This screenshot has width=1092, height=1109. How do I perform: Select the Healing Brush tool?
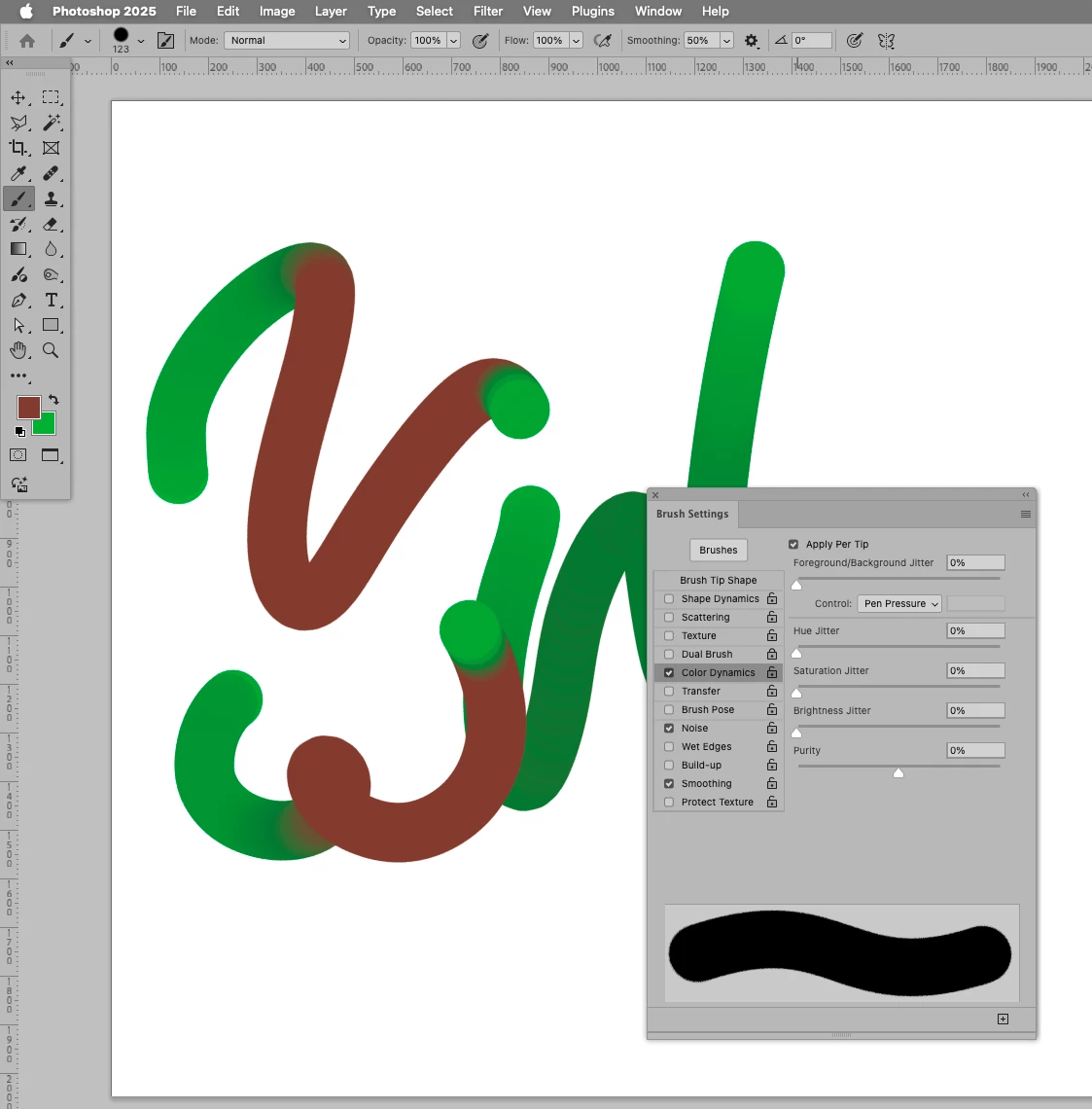click(51, 173)
